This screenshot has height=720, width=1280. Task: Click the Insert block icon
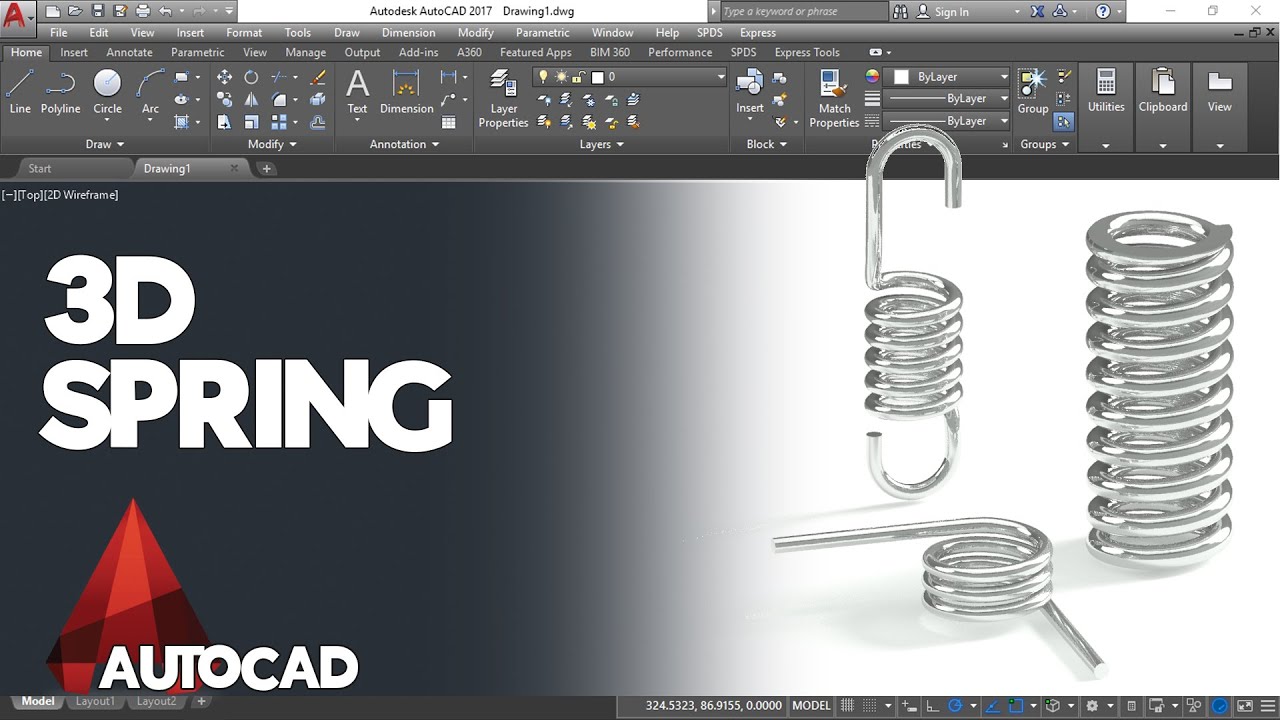(750, 92)
